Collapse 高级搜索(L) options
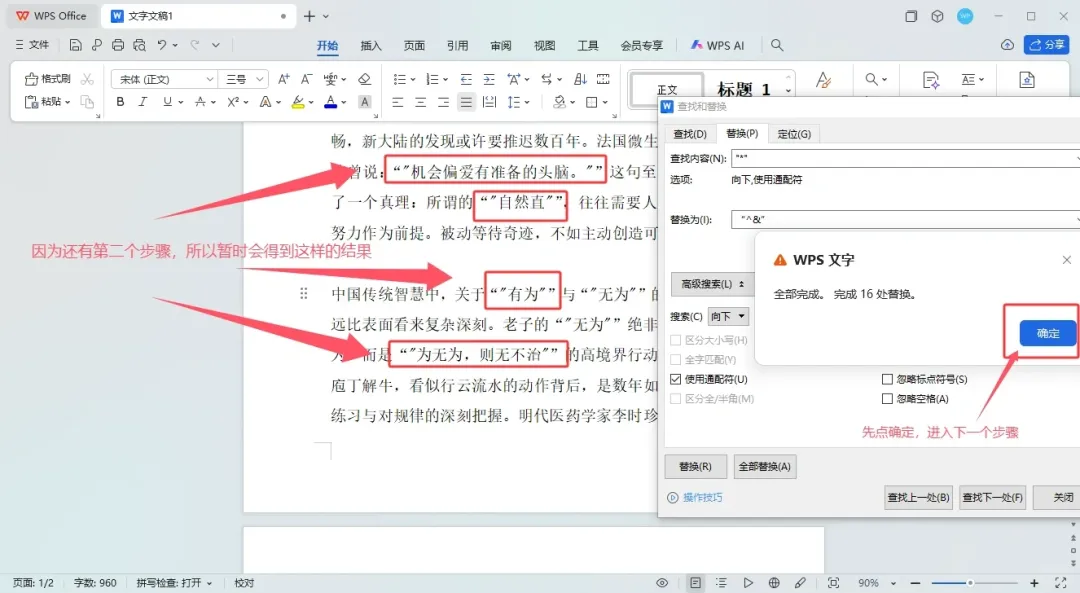 [712, 284]
